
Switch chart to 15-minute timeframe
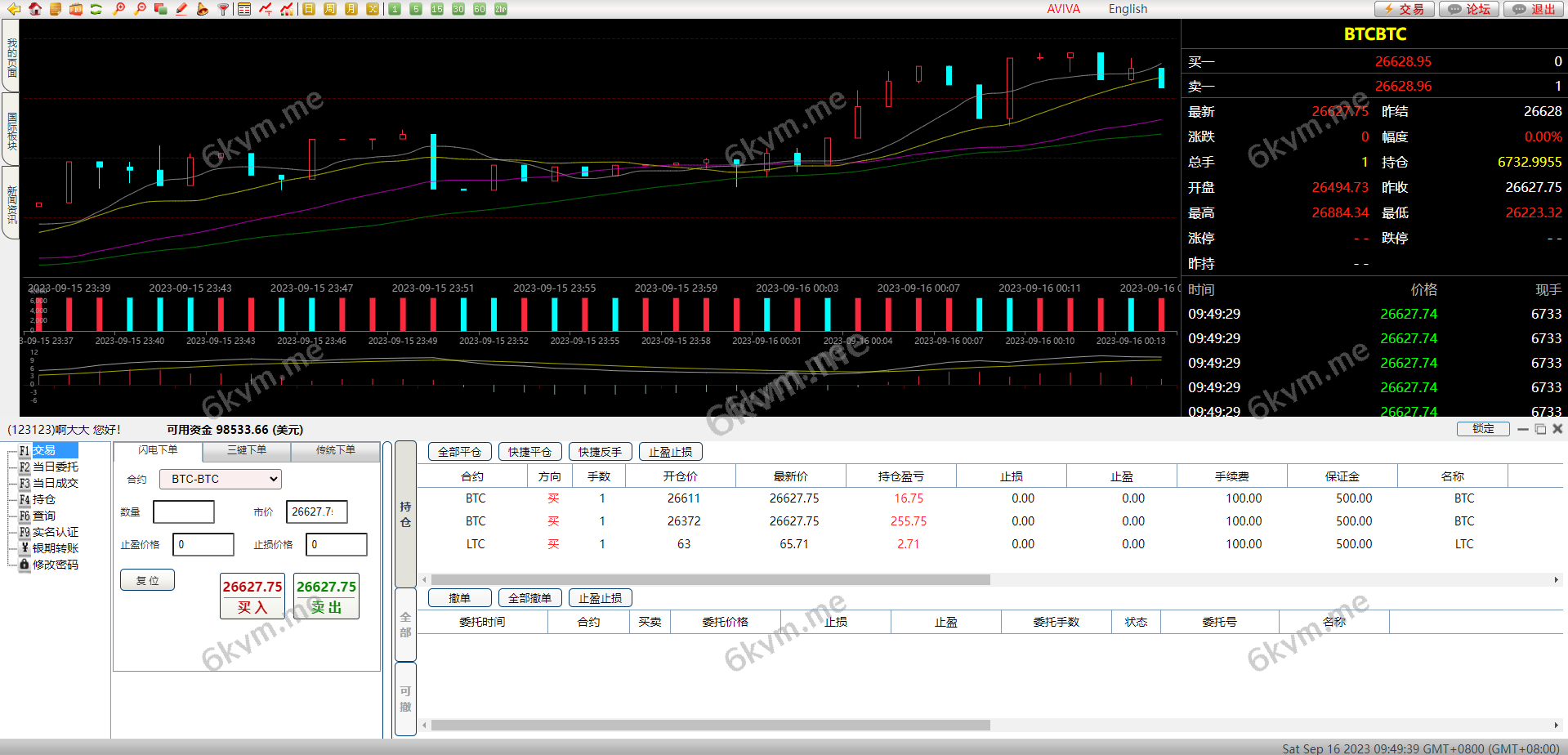(436, 9)
